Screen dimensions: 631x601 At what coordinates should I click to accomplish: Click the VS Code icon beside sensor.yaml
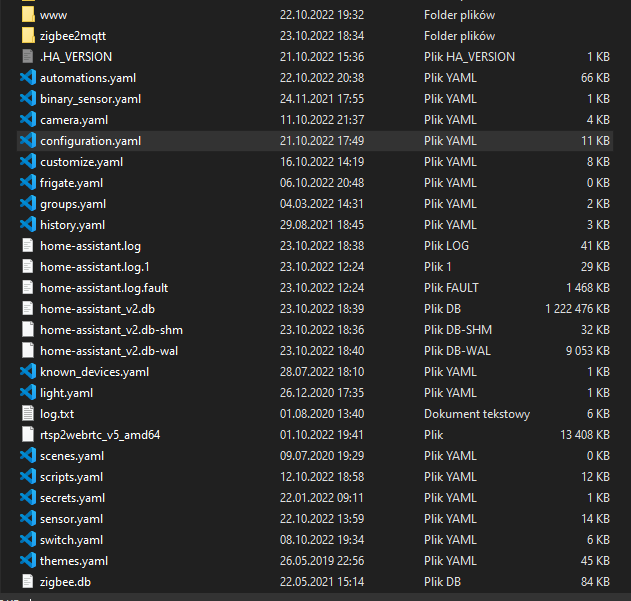28,518
